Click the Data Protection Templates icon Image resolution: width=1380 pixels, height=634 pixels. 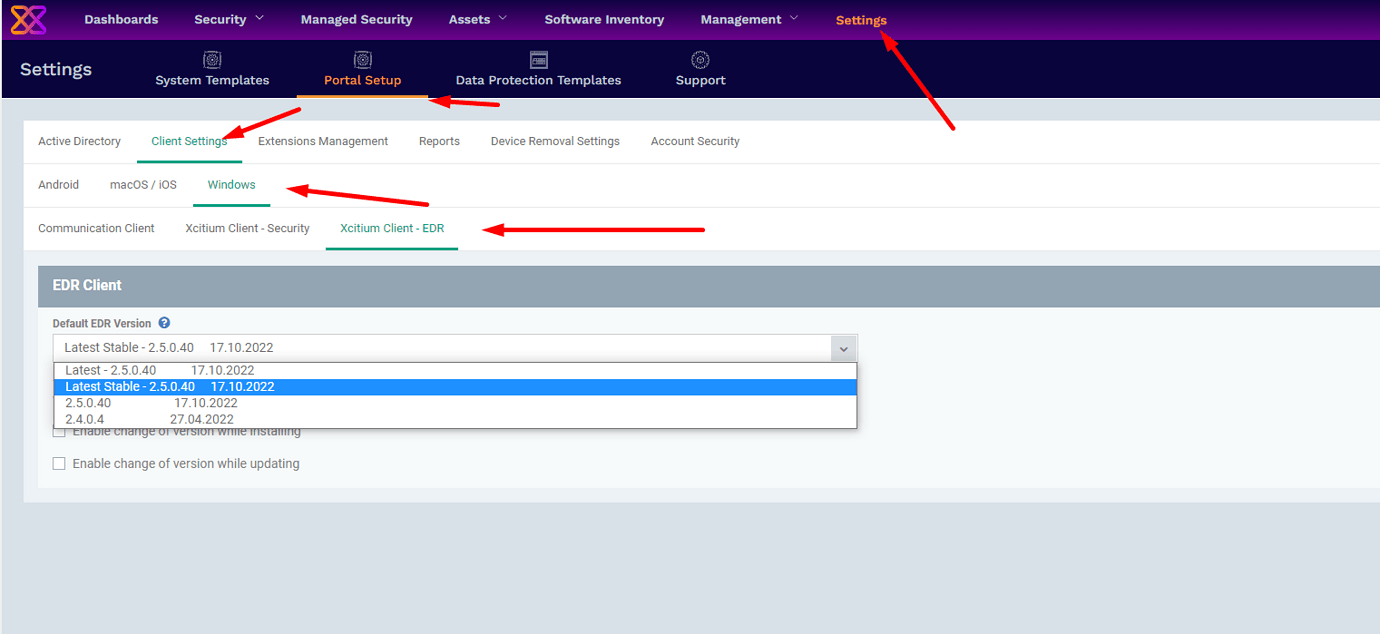point(538,59)
